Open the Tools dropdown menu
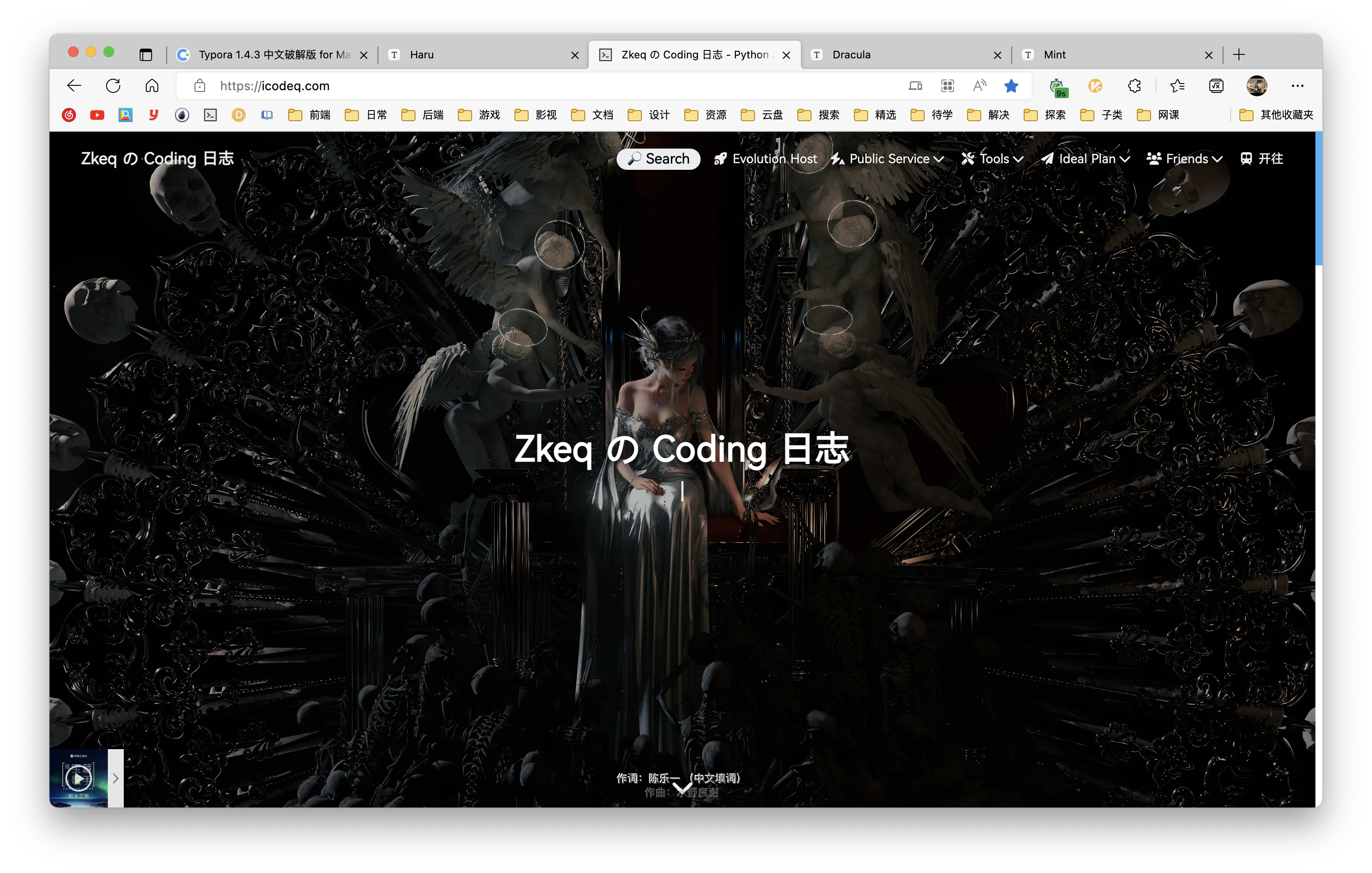Screen dimensions: 1372x873 (993, 158)
